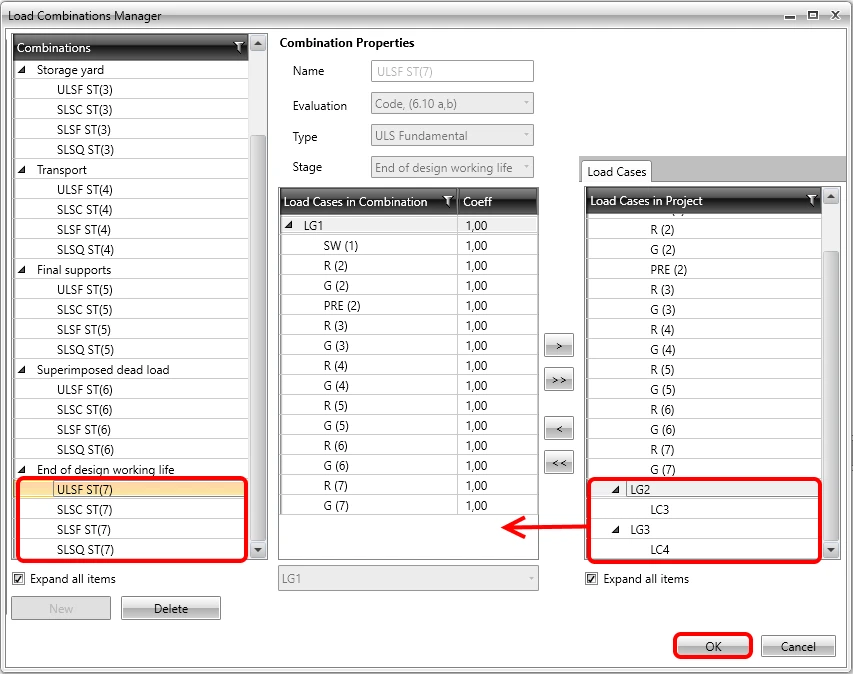This screenshot has width=853, height=674.
Task: Select SLSC ST(7) combination
Action: coord(131,510)
